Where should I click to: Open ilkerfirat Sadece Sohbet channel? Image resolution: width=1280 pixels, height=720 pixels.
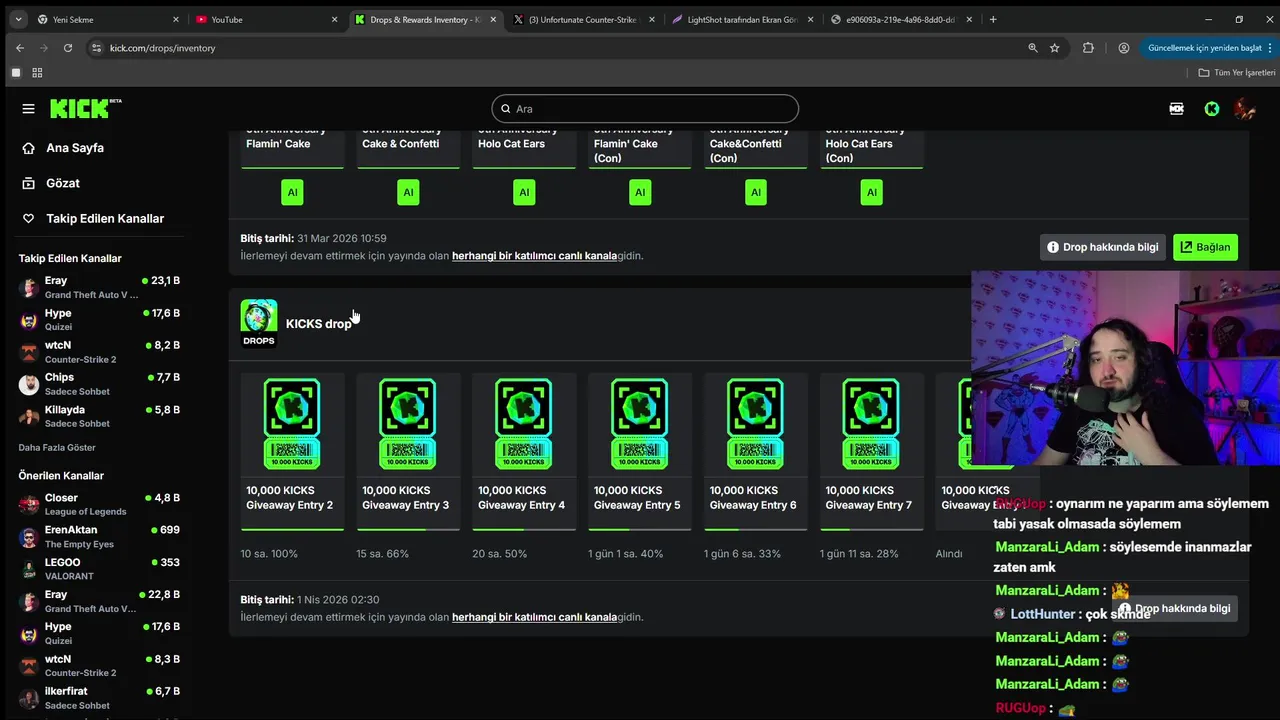click(x=100, y=698)
